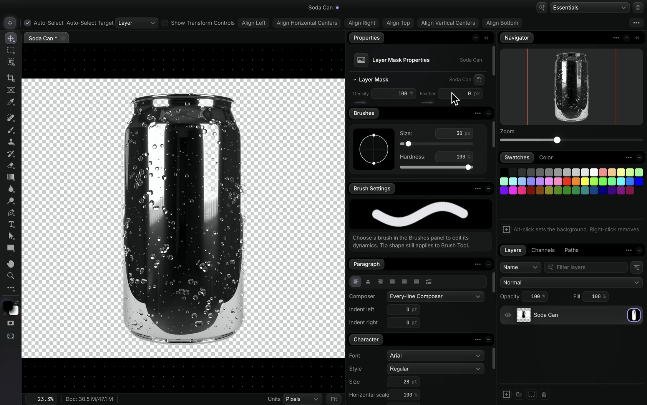Open the Arial font dropdown
647x405 pixels.
435,356
